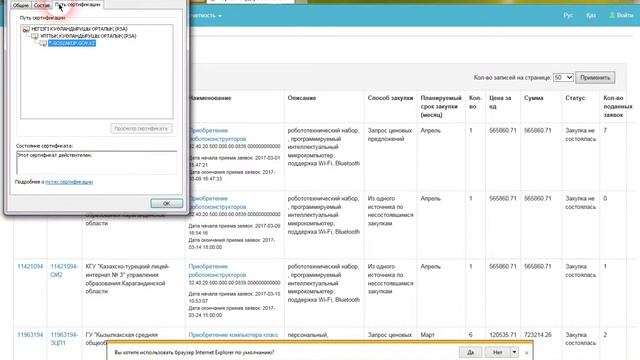640x360 pixels.
Task: Click the Закупка состоялась status in row 11421094
Action: click(x=580, y=271)
